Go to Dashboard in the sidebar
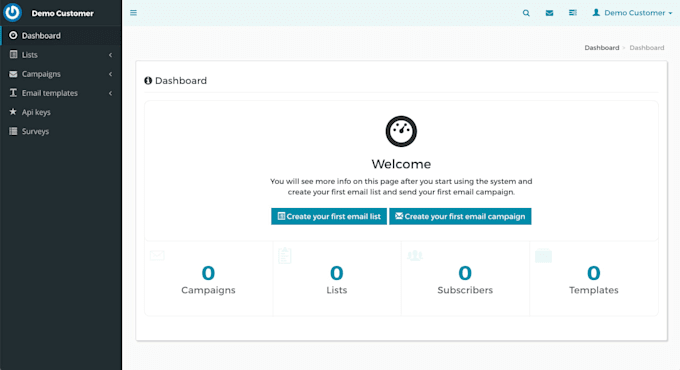The height and width of the screenshot is (370, 680). 61,36
